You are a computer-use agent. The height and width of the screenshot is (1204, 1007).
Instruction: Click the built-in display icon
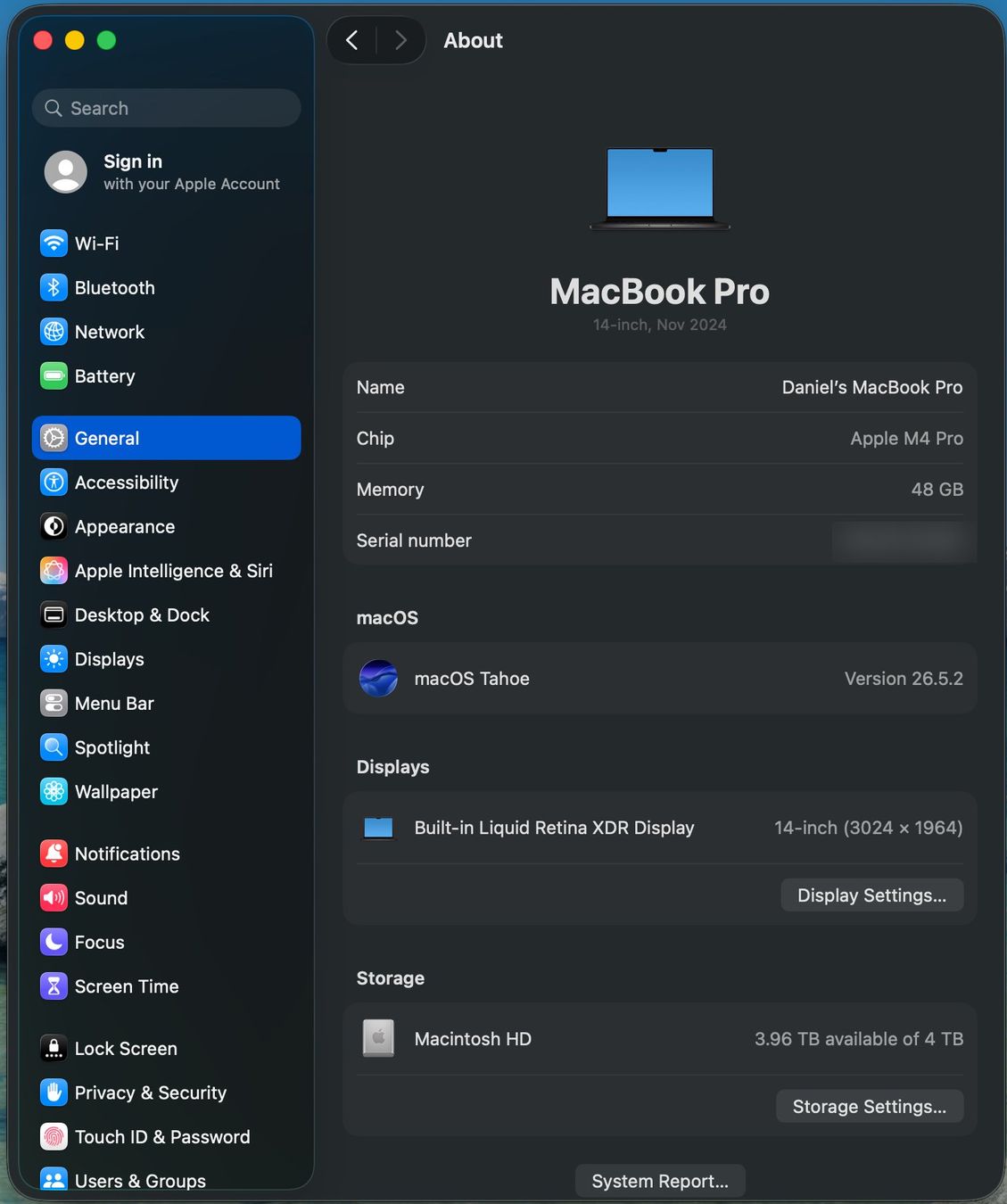coord(378,828)
